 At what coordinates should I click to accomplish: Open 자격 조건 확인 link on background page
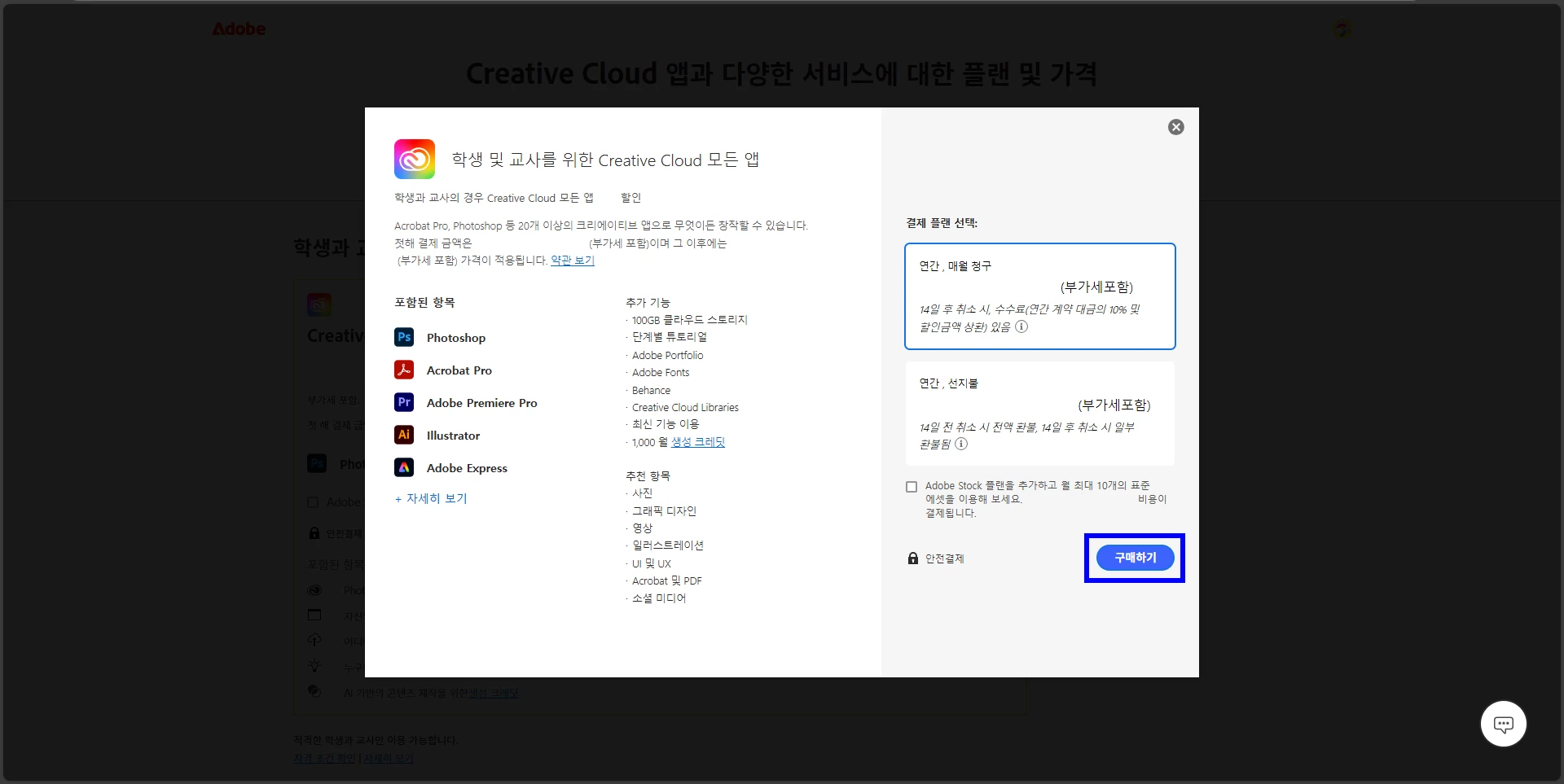click(x=324, y=759)
